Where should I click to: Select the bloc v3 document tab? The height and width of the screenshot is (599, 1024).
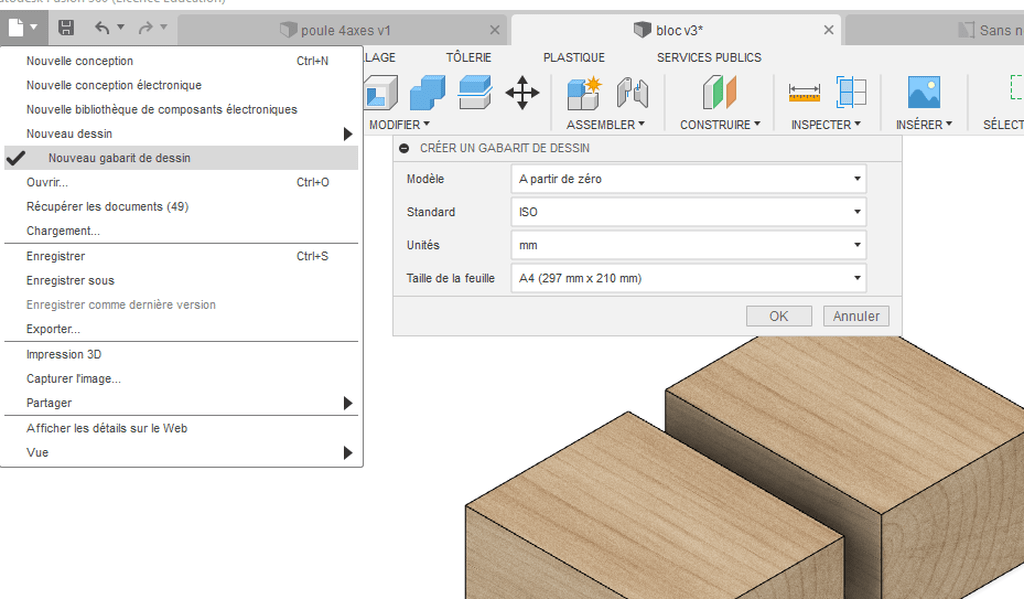677,30
